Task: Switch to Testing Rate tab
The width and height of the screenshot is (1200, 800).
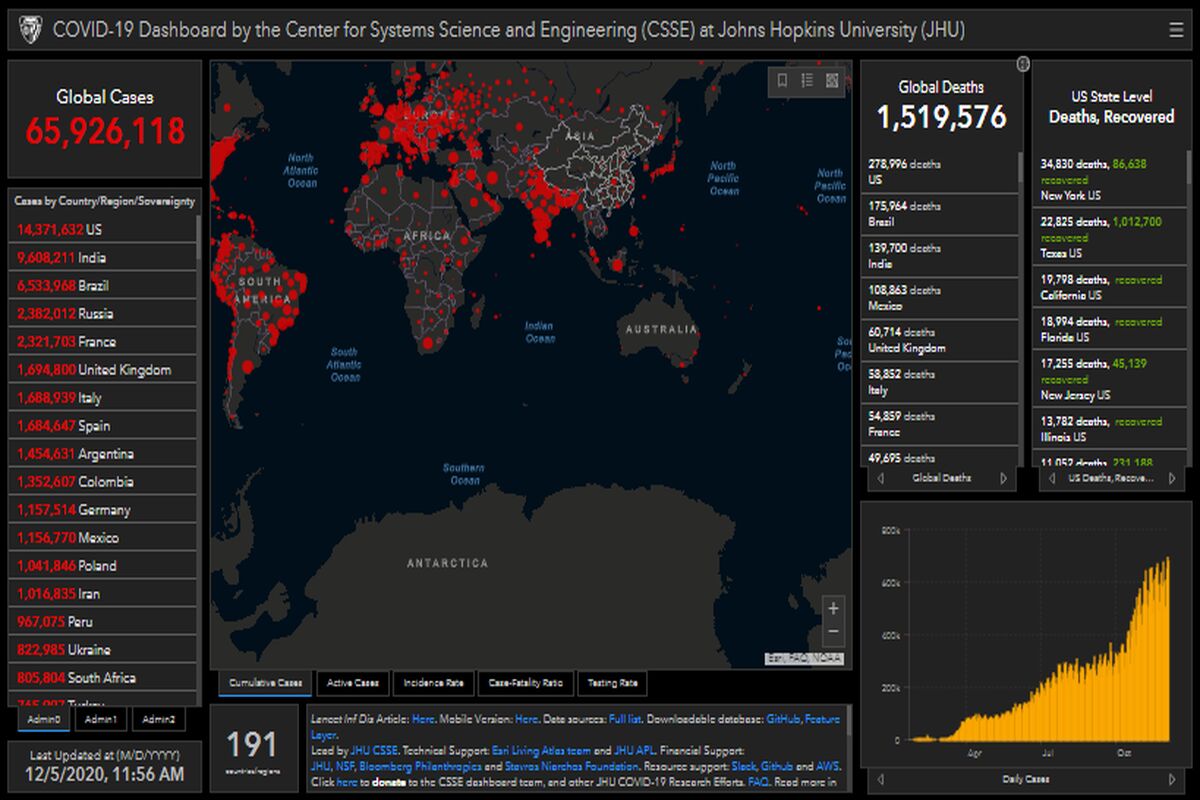Action: coord(612,683)
